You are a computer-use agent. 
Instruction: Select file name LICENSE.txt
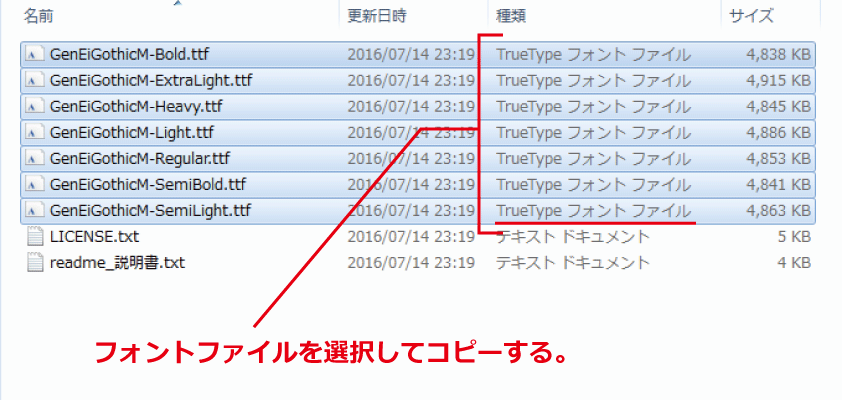95,236
